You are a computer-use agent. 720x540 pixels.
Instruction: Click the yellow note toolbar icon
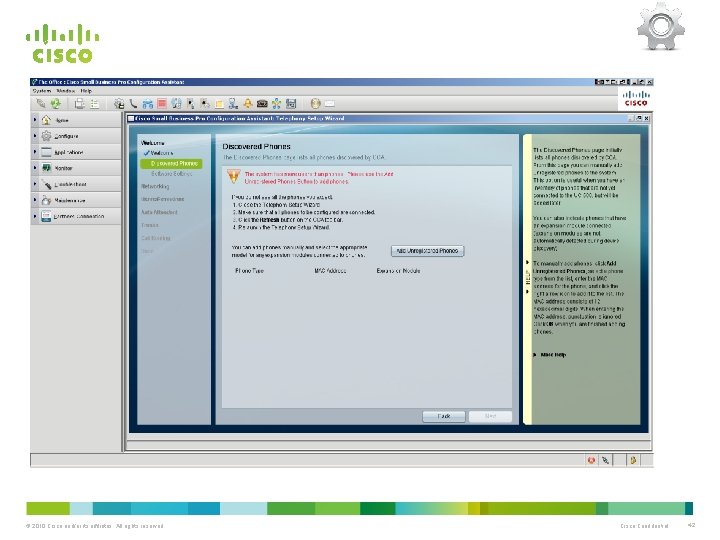[219, 104]
